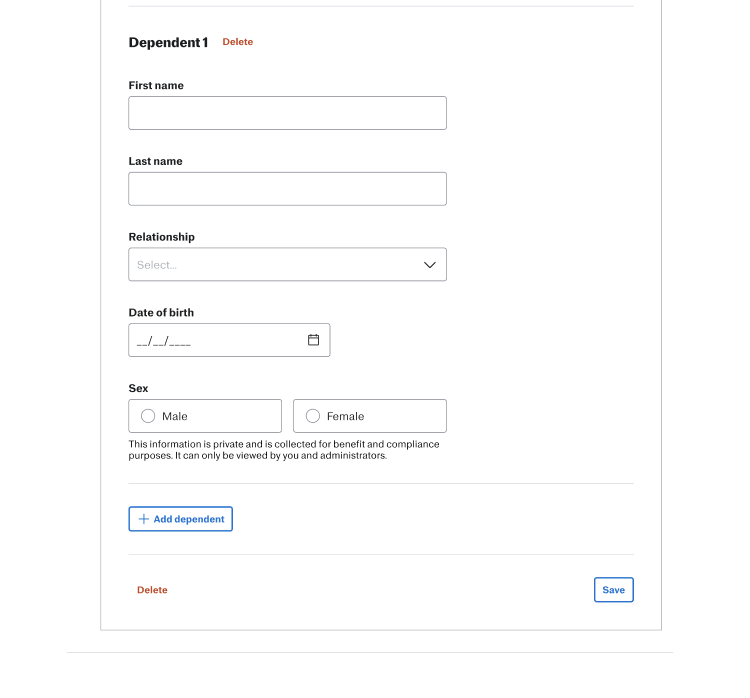The image size is (750, 698).
Task: Open the Relationship 'Select...' combo box
Action: click(x=270, y=265)
